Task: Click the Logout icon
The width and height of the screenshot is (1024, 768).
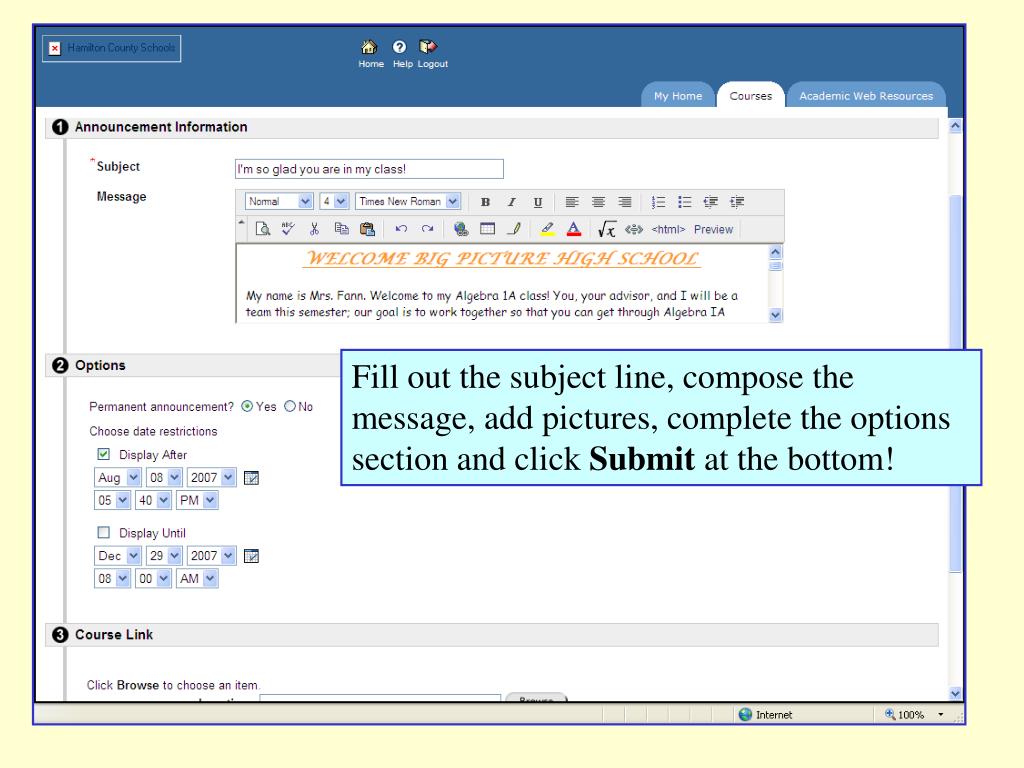Action: [428, 47]
